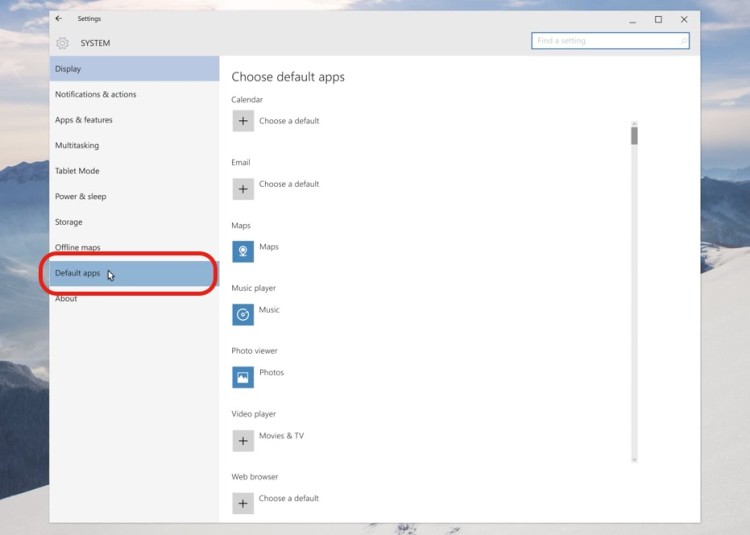This screenshot has width=750, height=535.
Task: Click the plus icon under Web browser
Action: coord(243,503)
